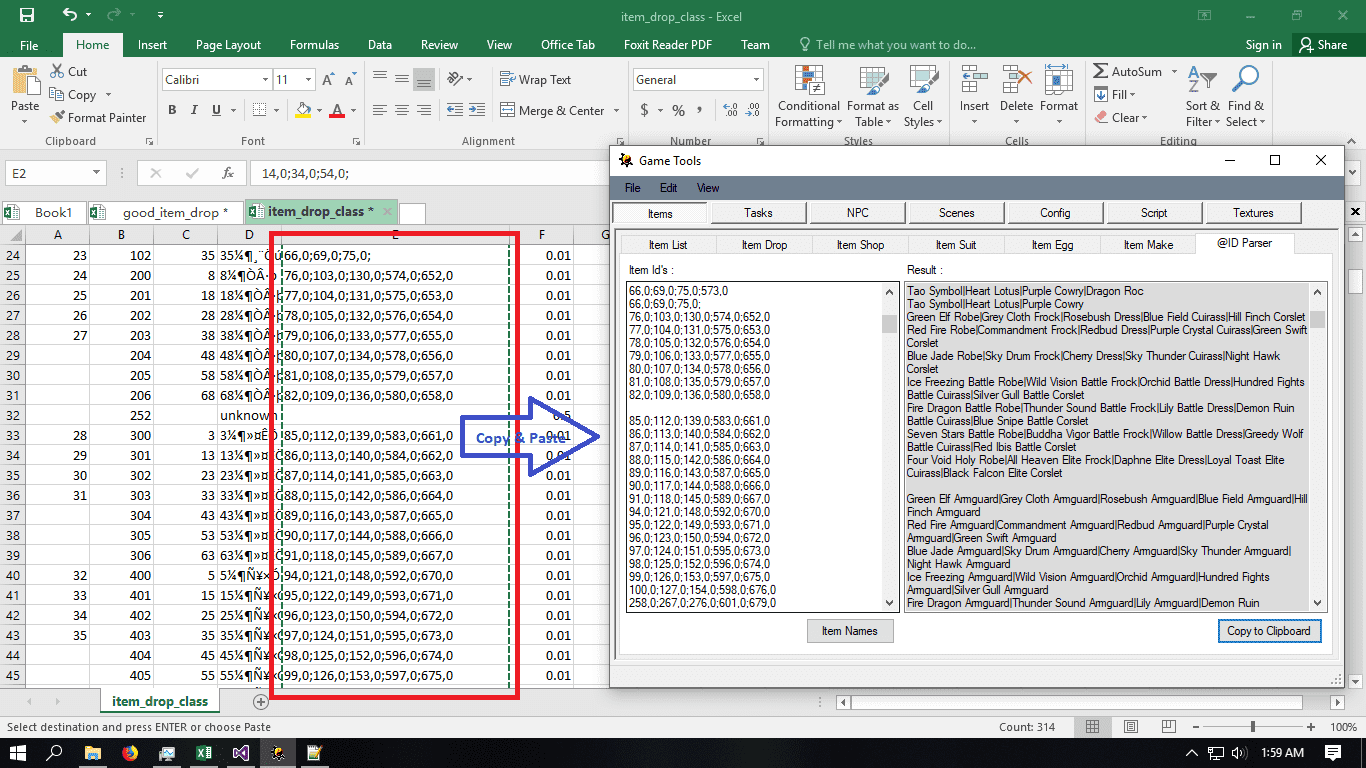Switch to good_item_drop workbook tab

click(x=164, y=212)
